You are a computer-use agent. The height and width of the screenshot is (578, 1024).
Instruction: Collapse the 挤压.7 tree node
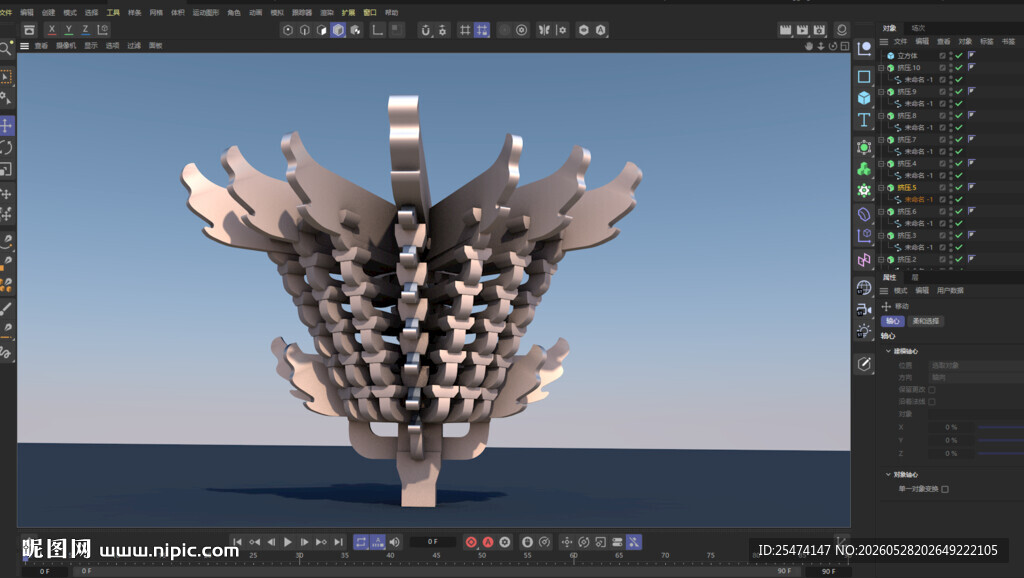point(882,140)
